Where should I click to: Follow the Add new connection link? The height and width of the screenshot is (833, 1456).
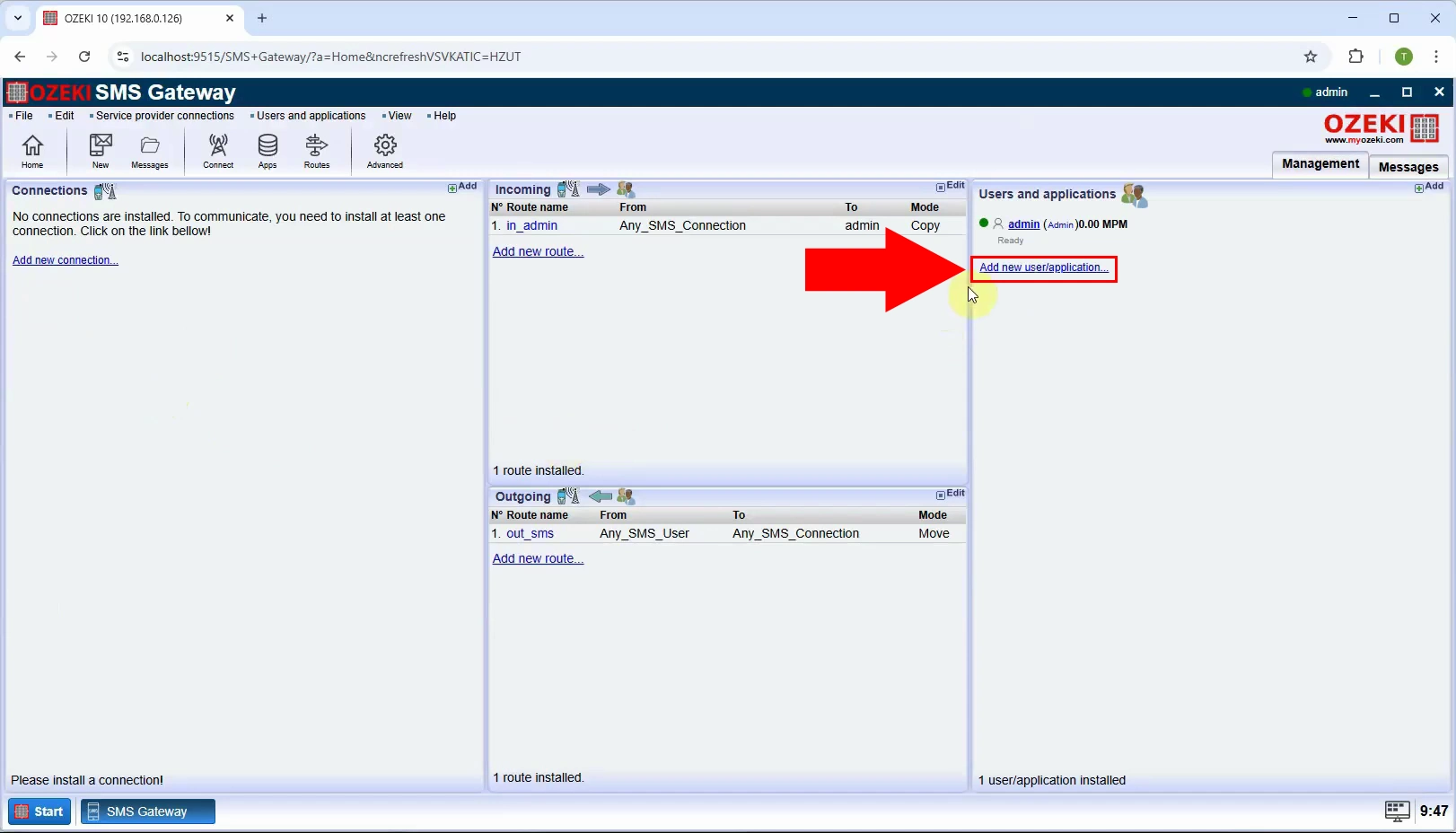66,260
